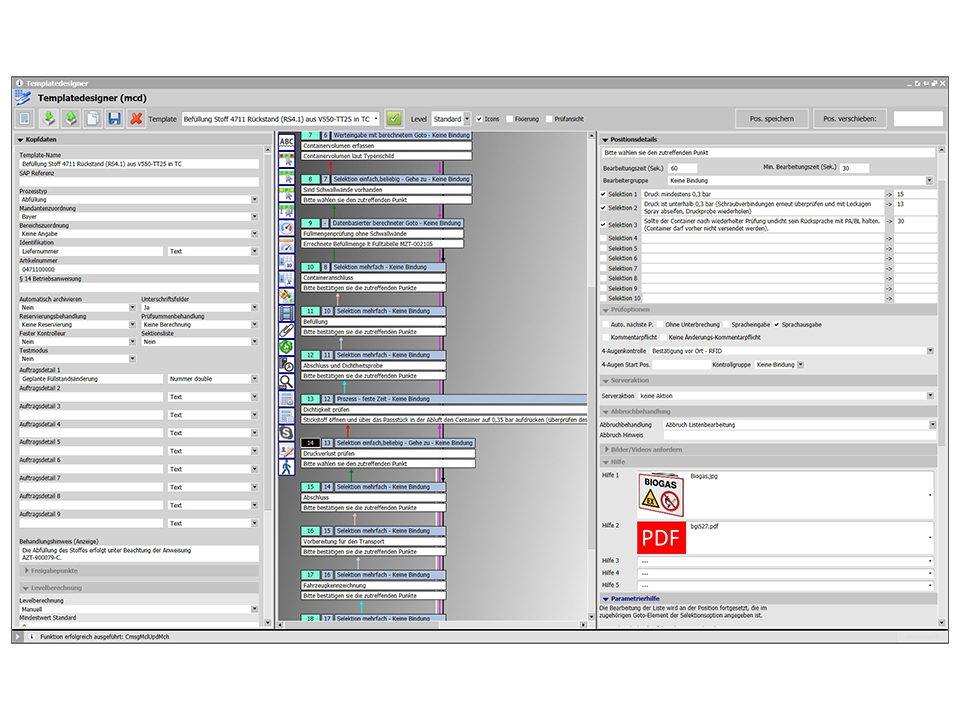Select the film strip video tool
The image size is (960, 720).
[286, 313]
